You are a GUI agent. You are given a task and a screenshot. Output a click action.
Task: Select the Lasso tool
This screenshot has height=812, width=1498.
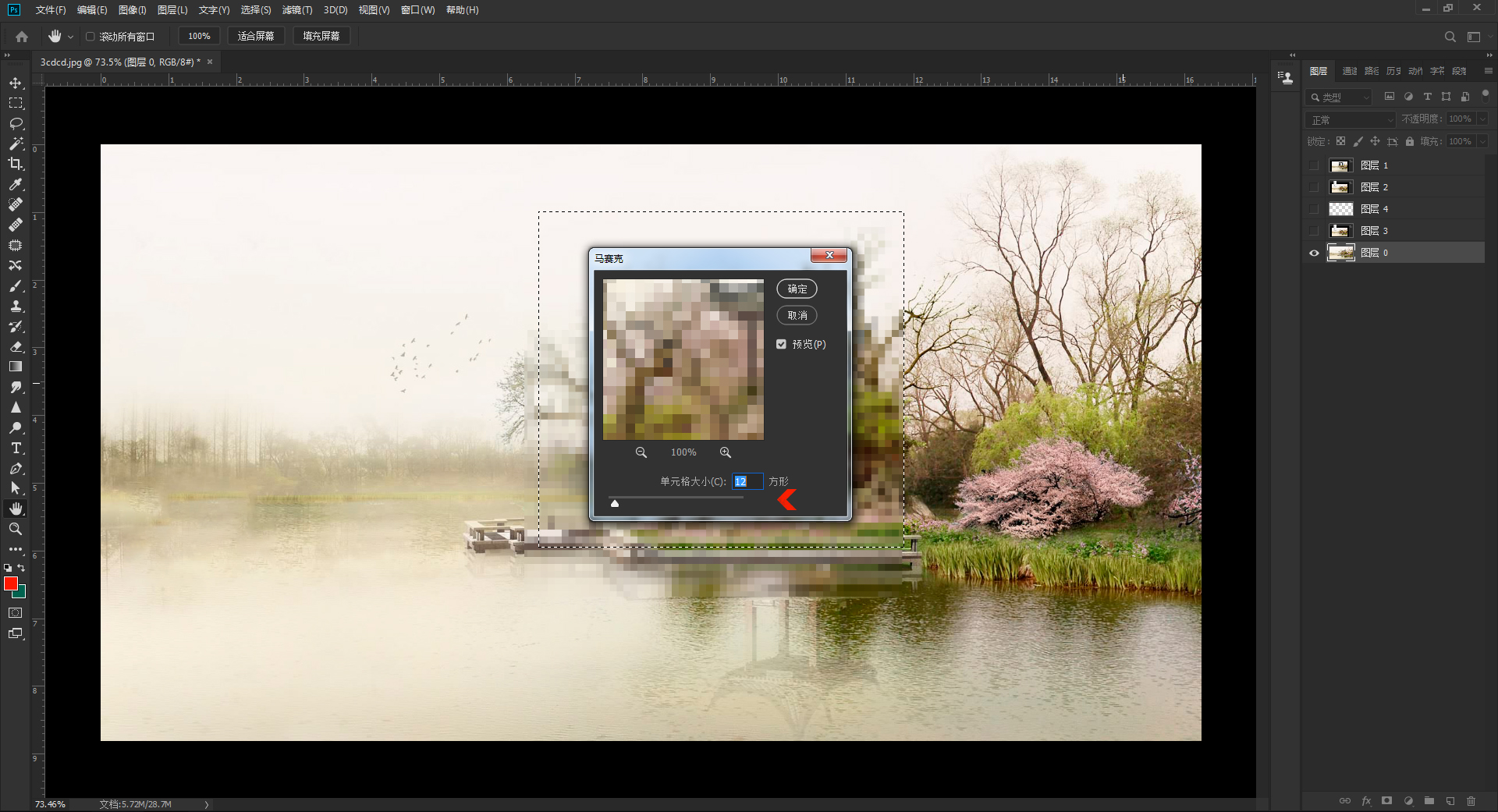point(16,123)
